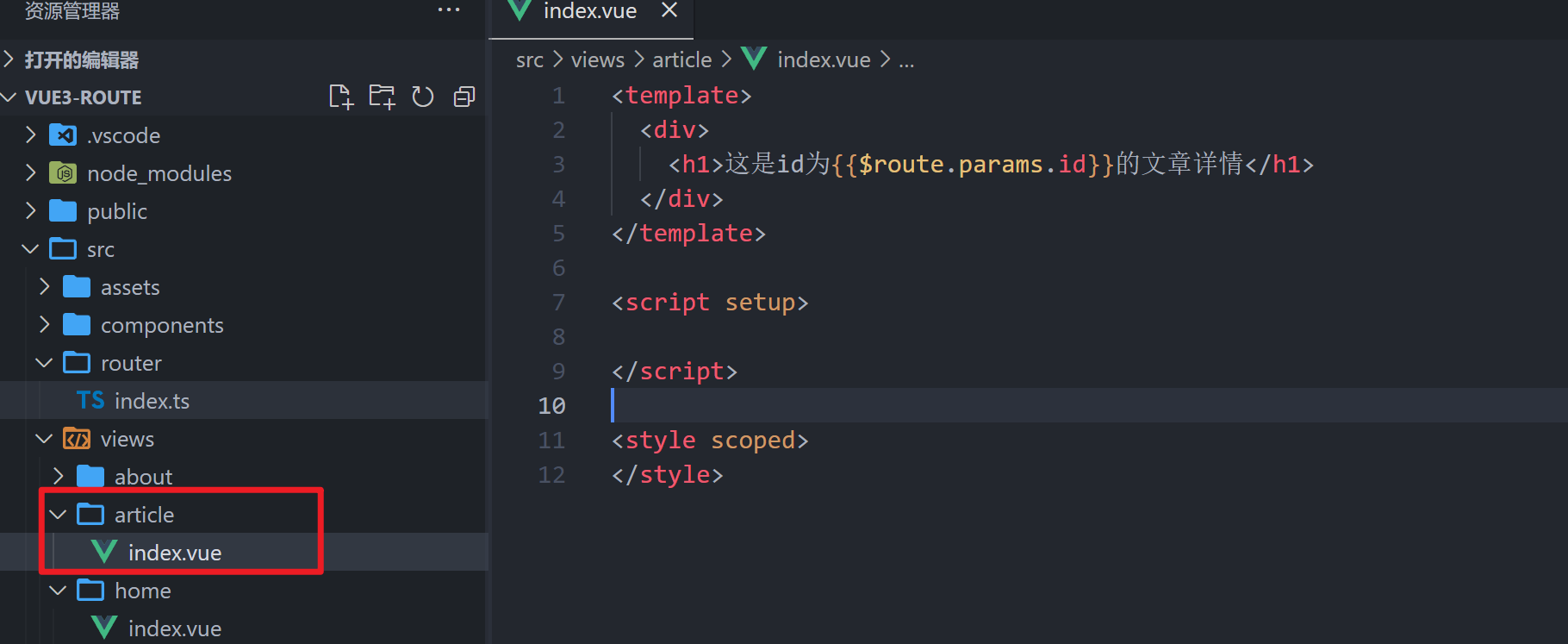Click Vue icon of article index.vue
The width and height of the screenshot is (1568, 644).
click(x=104, y=552)
